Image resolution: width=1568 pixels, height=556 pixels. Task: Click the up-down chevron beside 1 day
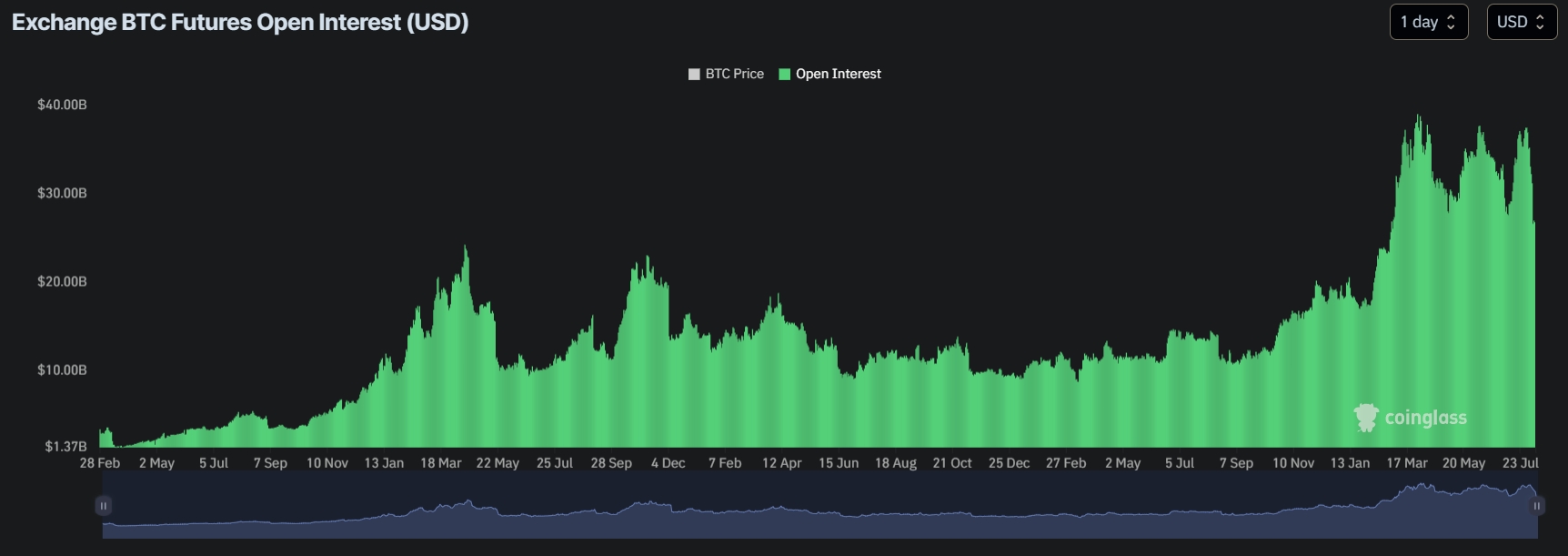tap(1451, 23)
